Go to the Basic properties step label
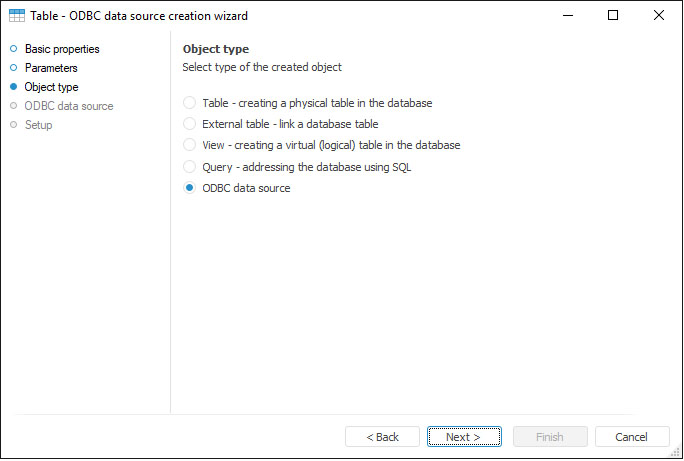The image size is (684, 461). (62, 49)
